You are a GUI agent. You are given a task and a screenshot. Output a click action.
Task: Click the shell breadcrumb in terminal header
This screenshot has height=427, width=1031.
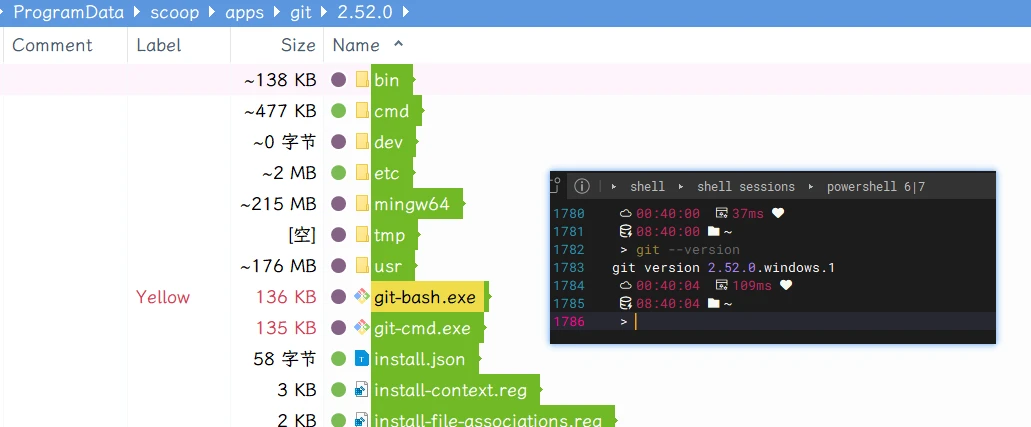(647, 187)
